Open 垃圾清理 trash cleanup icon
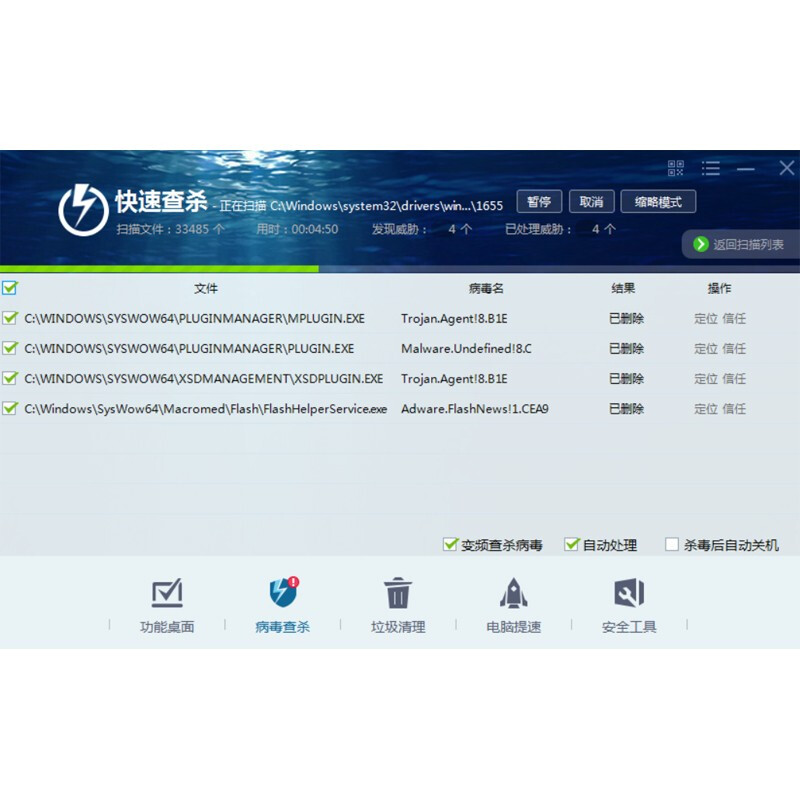This screenshot has width=800, height=800. click(x=398, y=594)
